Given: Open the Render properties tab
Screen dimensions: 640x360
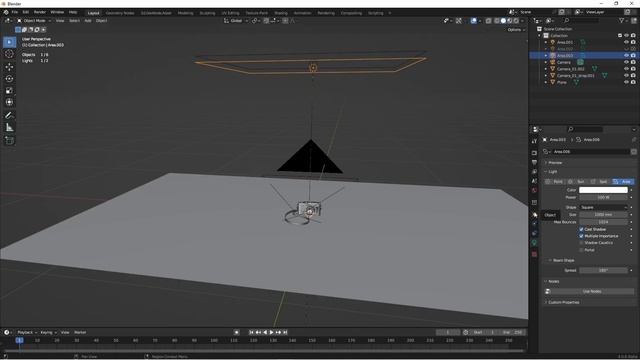Looking at the screenshot, I should tap(534, 153).
